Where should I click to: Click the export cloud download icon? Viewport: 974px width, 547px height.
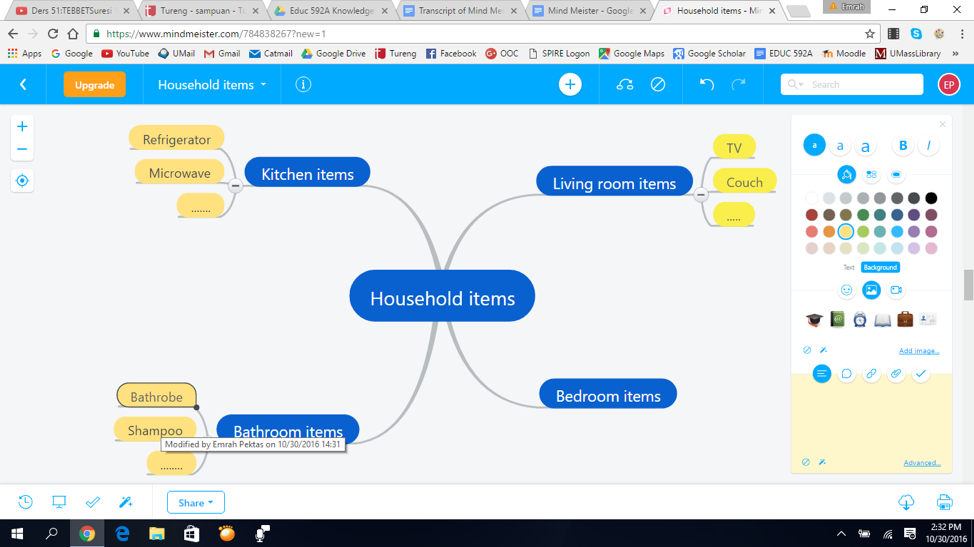point(906,502)
